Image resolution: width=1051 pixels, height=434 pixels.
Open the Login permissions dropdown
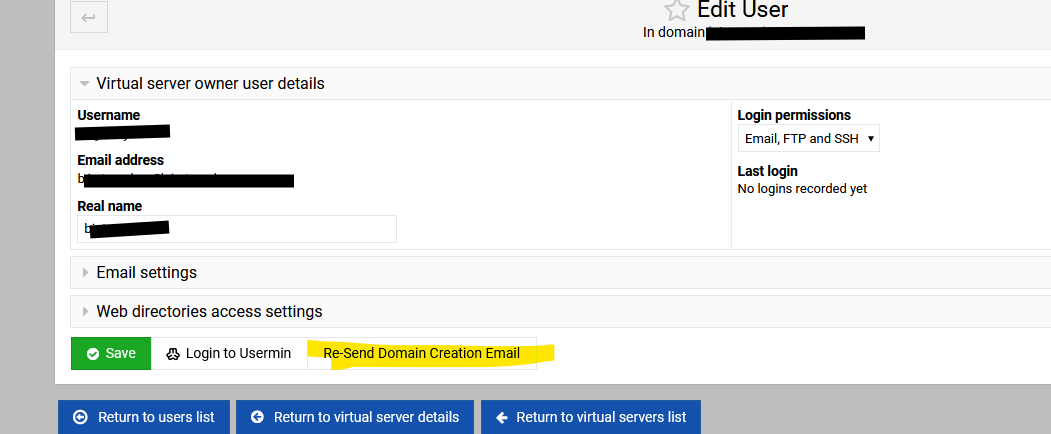pos(808,138)
